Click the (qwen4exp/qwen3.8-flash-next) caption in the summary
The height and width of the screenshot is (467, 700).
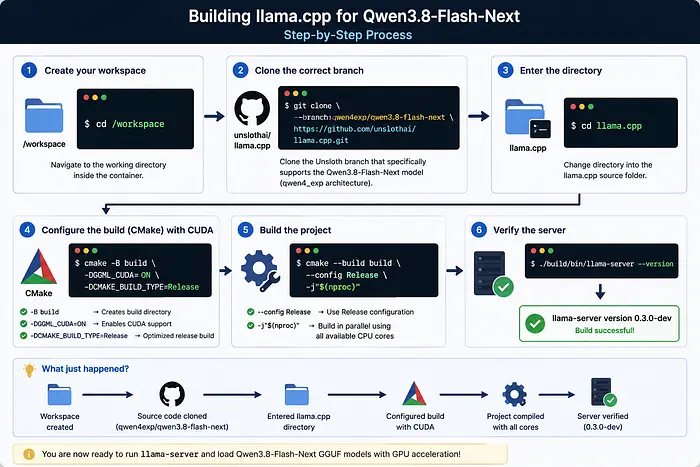172,427
